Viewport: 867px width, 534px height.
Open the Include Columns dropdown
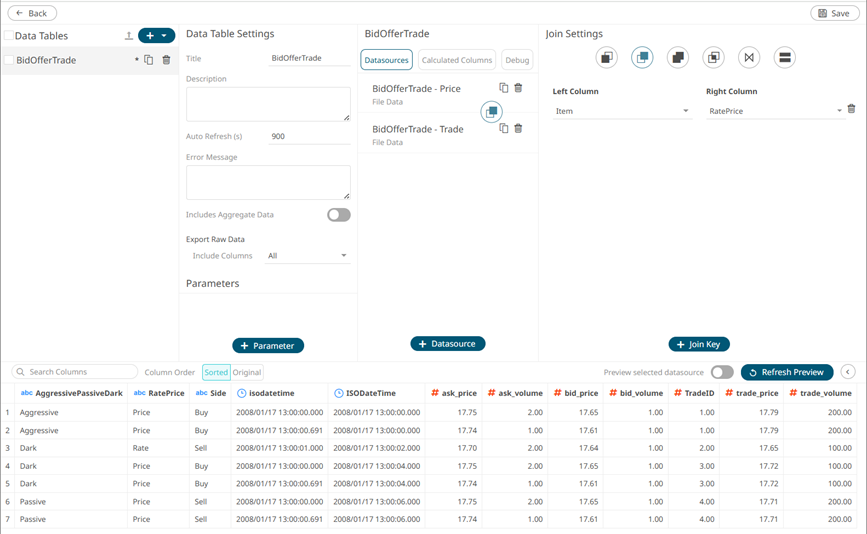[307, 256]
